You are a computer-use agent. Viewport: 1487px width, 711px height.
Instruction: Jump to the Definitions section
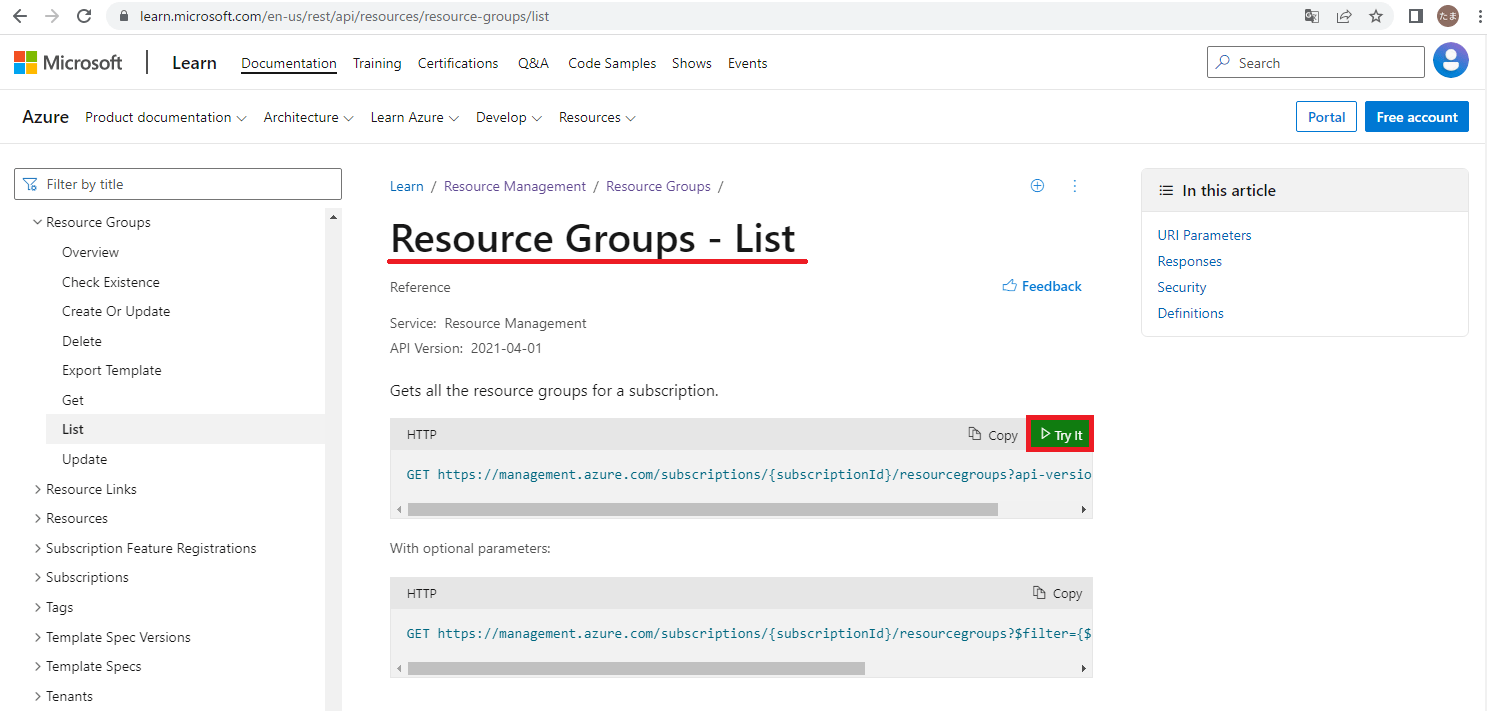(1190, 313)
